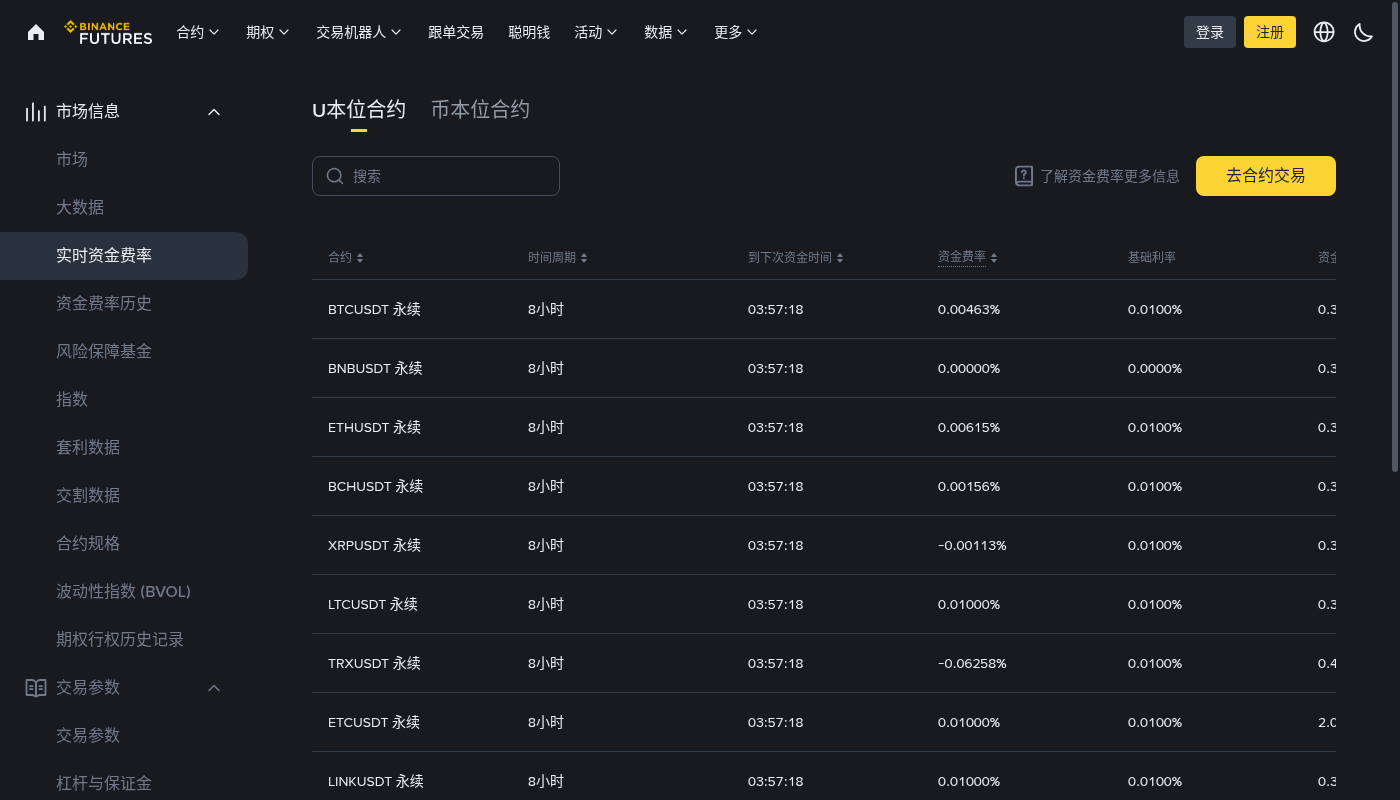This screenshot has height=800, width=1400.
Task: Click the search magnifier icon
Action: [x=335, y=176]
